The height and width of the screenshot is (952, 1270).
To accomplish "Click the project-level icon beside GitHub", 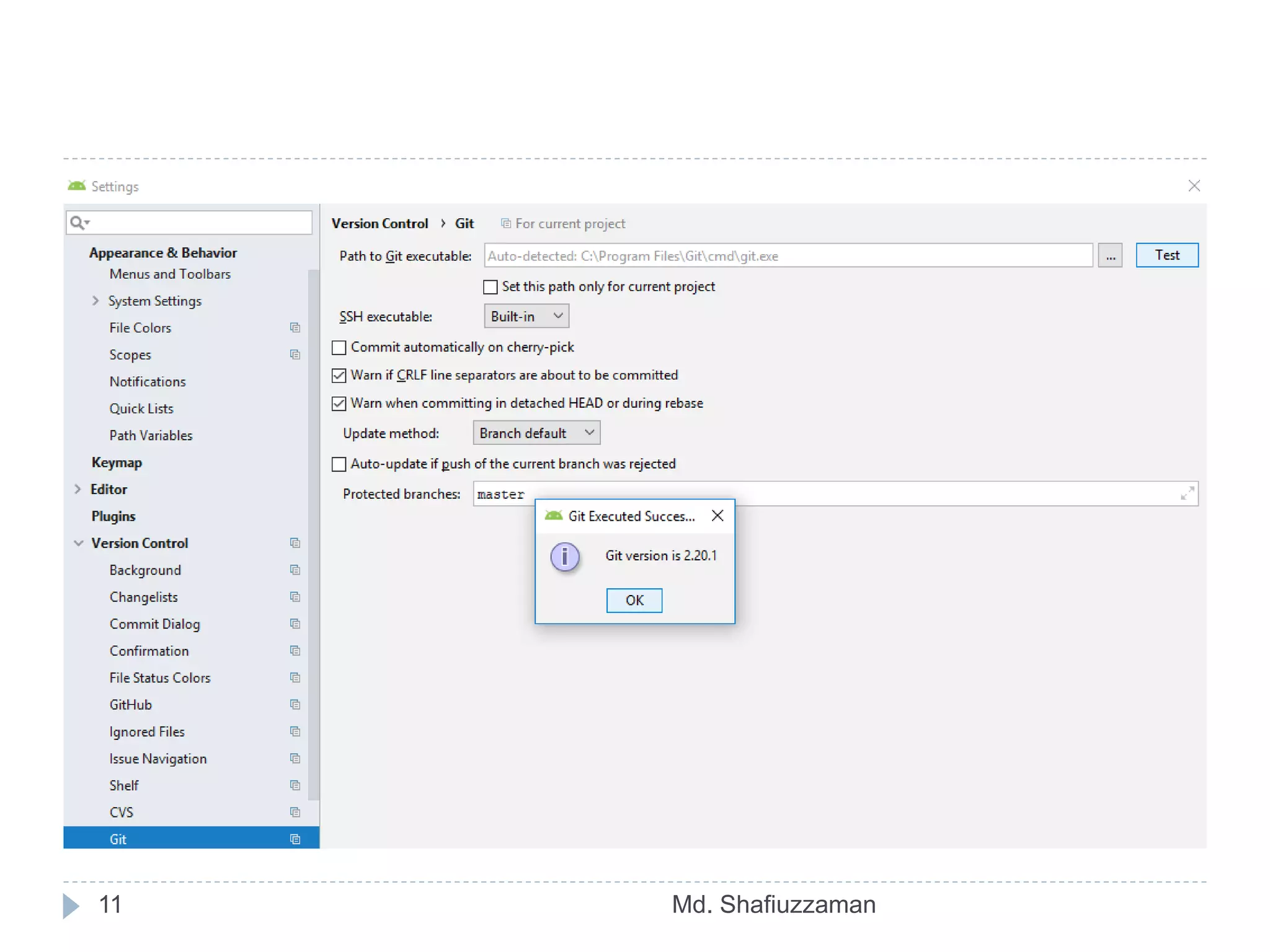I will click(295, 705).
